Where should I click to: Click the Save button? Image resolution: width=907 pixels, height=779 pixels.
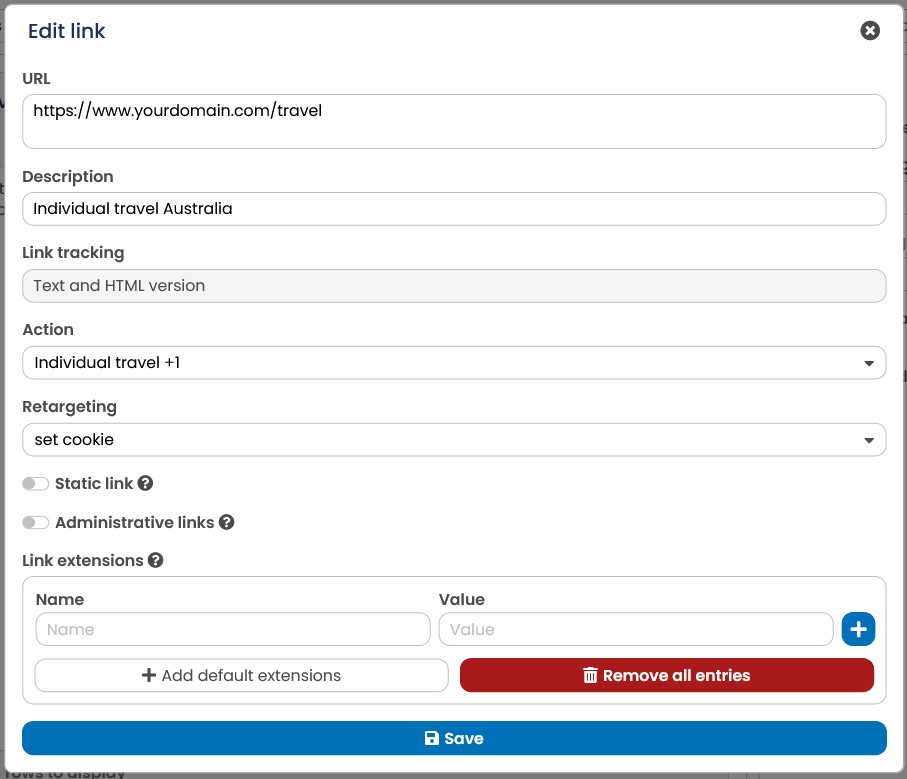tap(454, 738)
